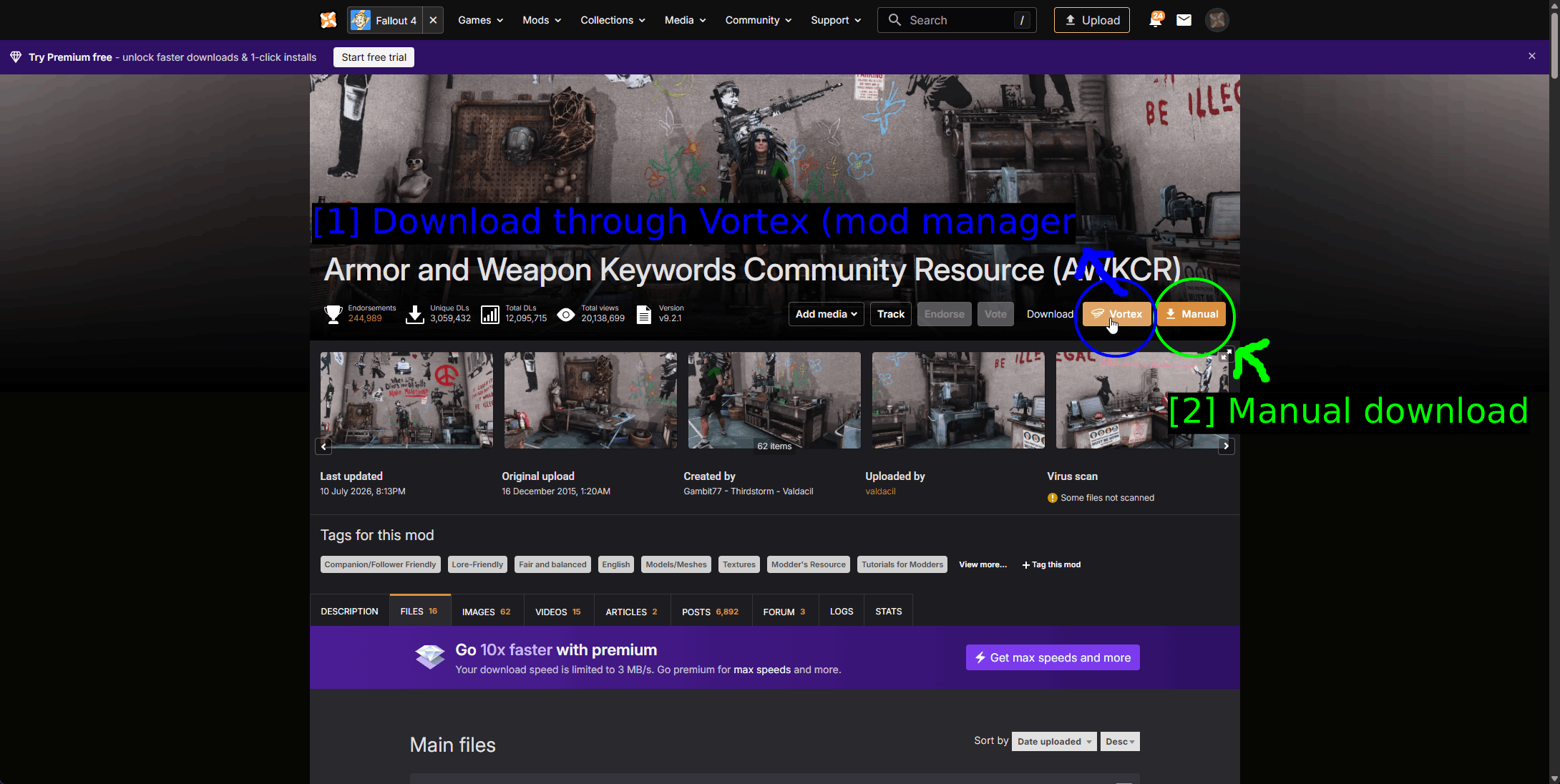Open the Nexus Mods home logo
Image resolution: width=1560 pixels, height=784 pixels.
(x=328, y=20)
